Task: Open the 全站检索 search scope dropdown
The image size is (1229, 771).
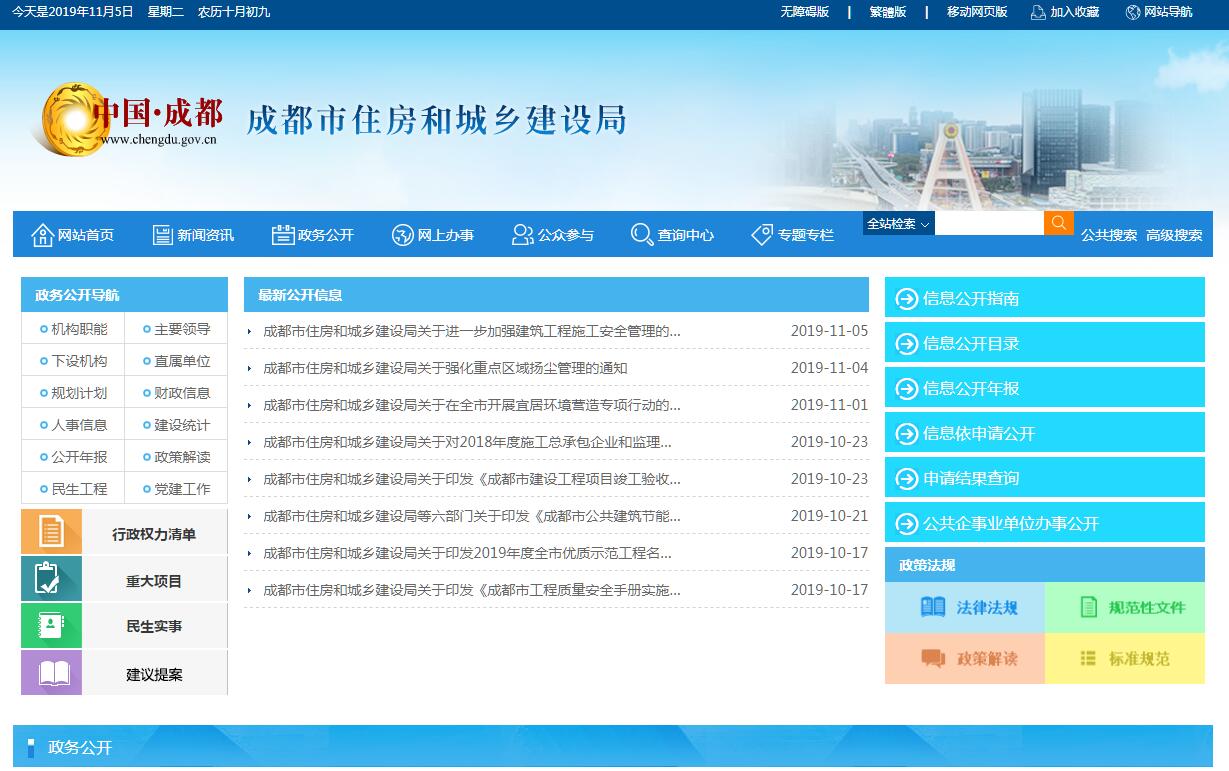Action: point(898,224)
